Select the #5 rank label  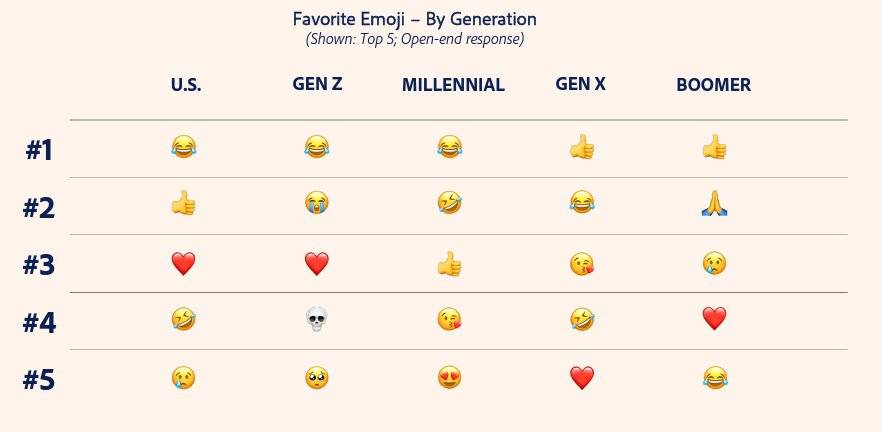click(x=39, y=380)
